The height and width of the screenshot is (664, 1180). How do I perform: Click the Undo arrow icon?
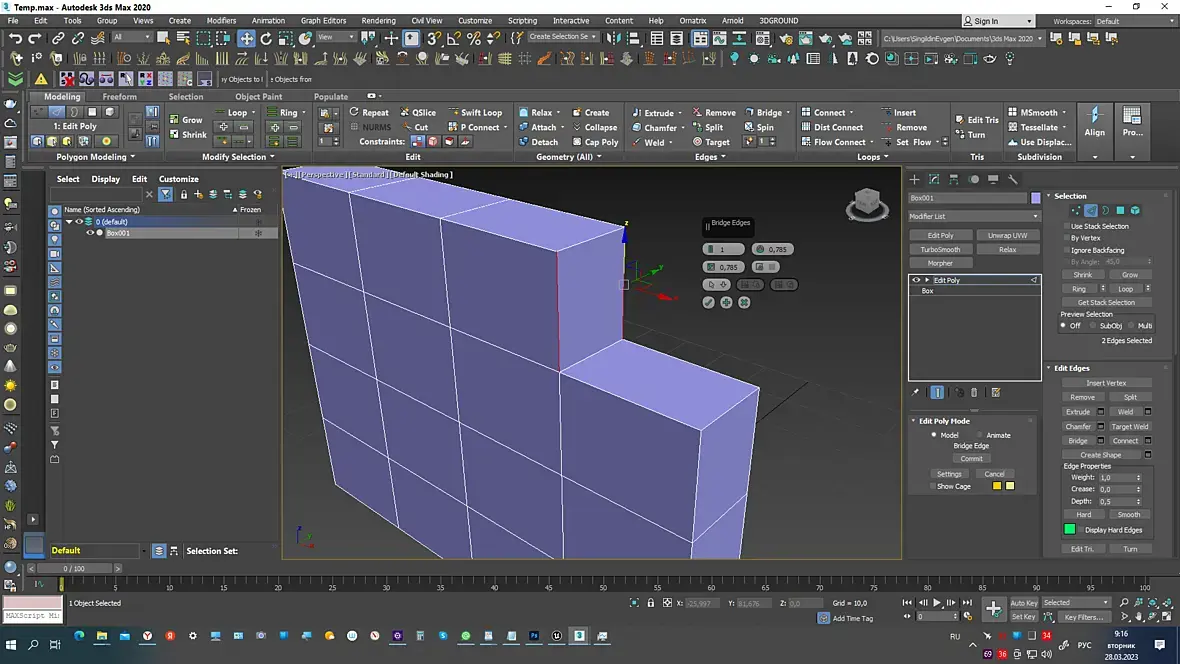click(x=15, y=38)
